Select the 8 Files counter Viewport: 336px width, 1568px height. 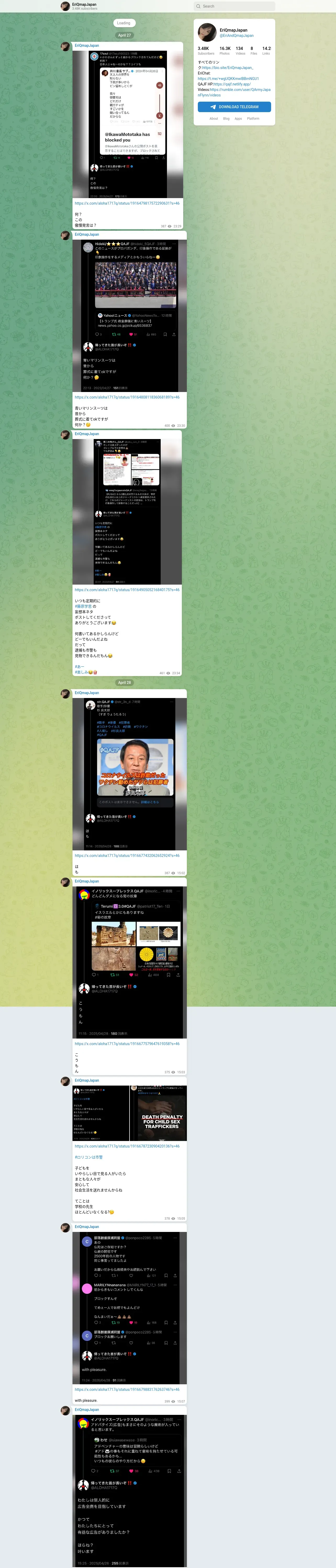pos(254,50)
